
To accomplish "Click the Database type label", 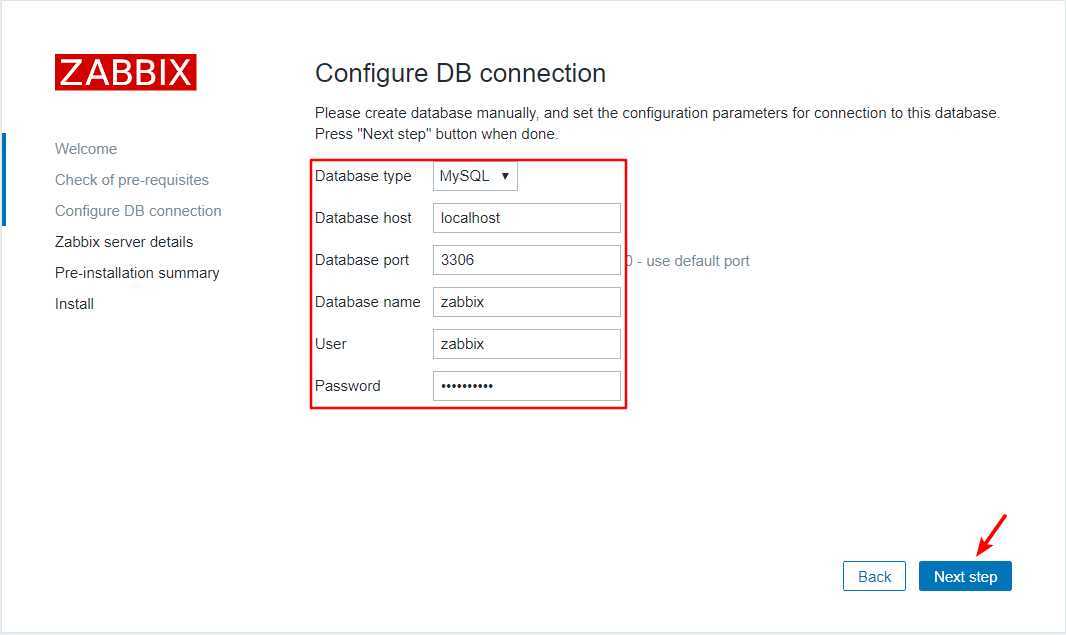I will pos(363,176).
